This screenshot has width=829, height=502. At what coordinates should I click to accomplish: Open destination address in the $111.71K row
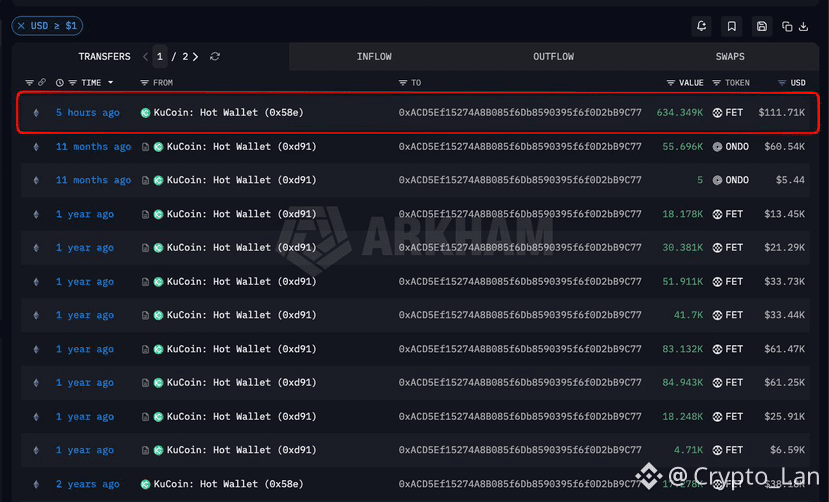click(x=520, y=113)
